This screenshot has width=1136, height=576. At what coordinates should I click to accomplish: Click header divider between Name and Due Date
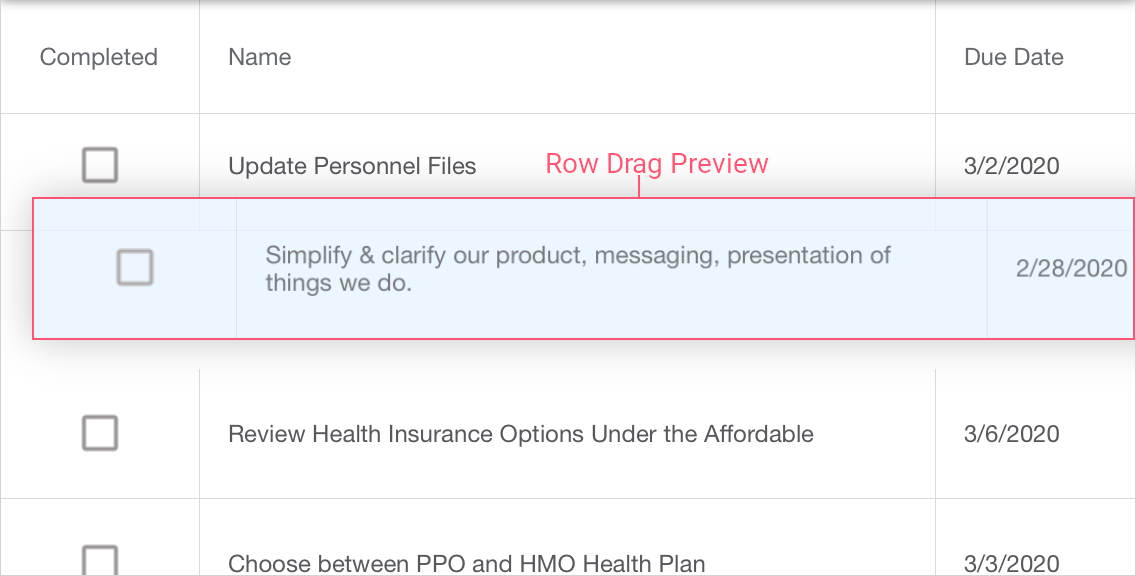click(935, 57)
